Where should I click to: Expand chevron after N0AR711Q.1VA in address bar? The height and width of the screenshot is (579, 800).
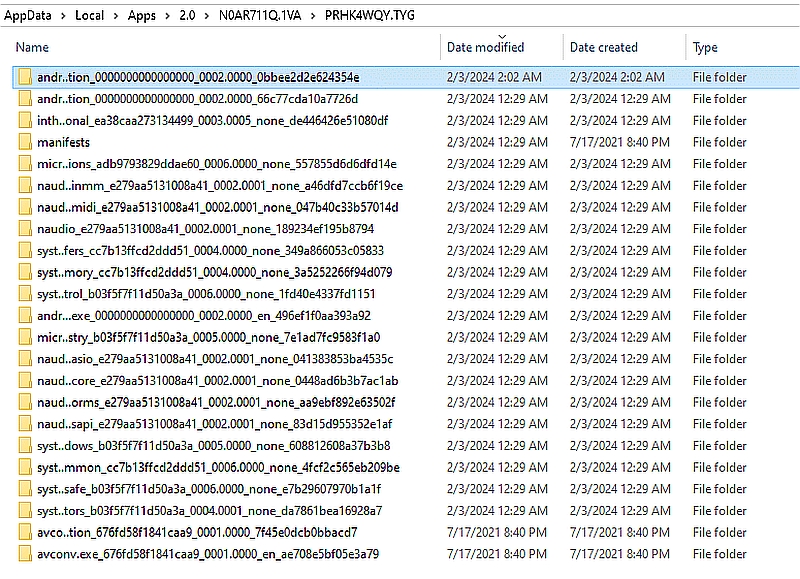(313, 16)
